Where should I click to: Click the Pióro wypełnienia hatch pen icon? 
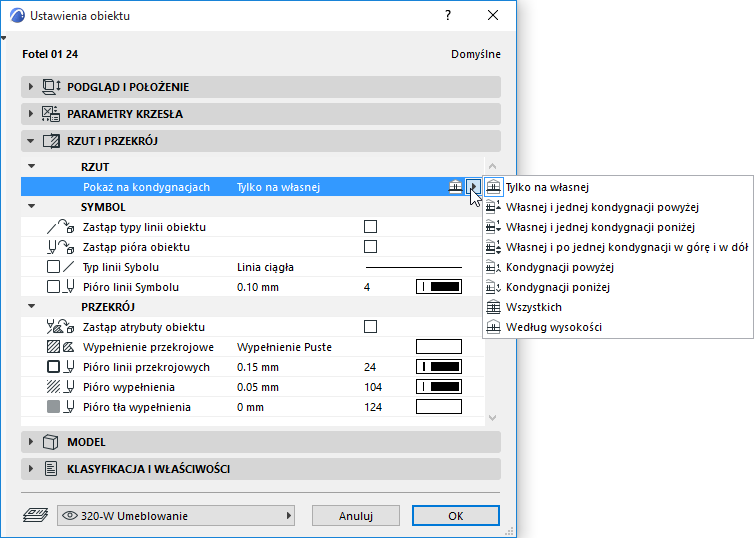click(61, 387)
